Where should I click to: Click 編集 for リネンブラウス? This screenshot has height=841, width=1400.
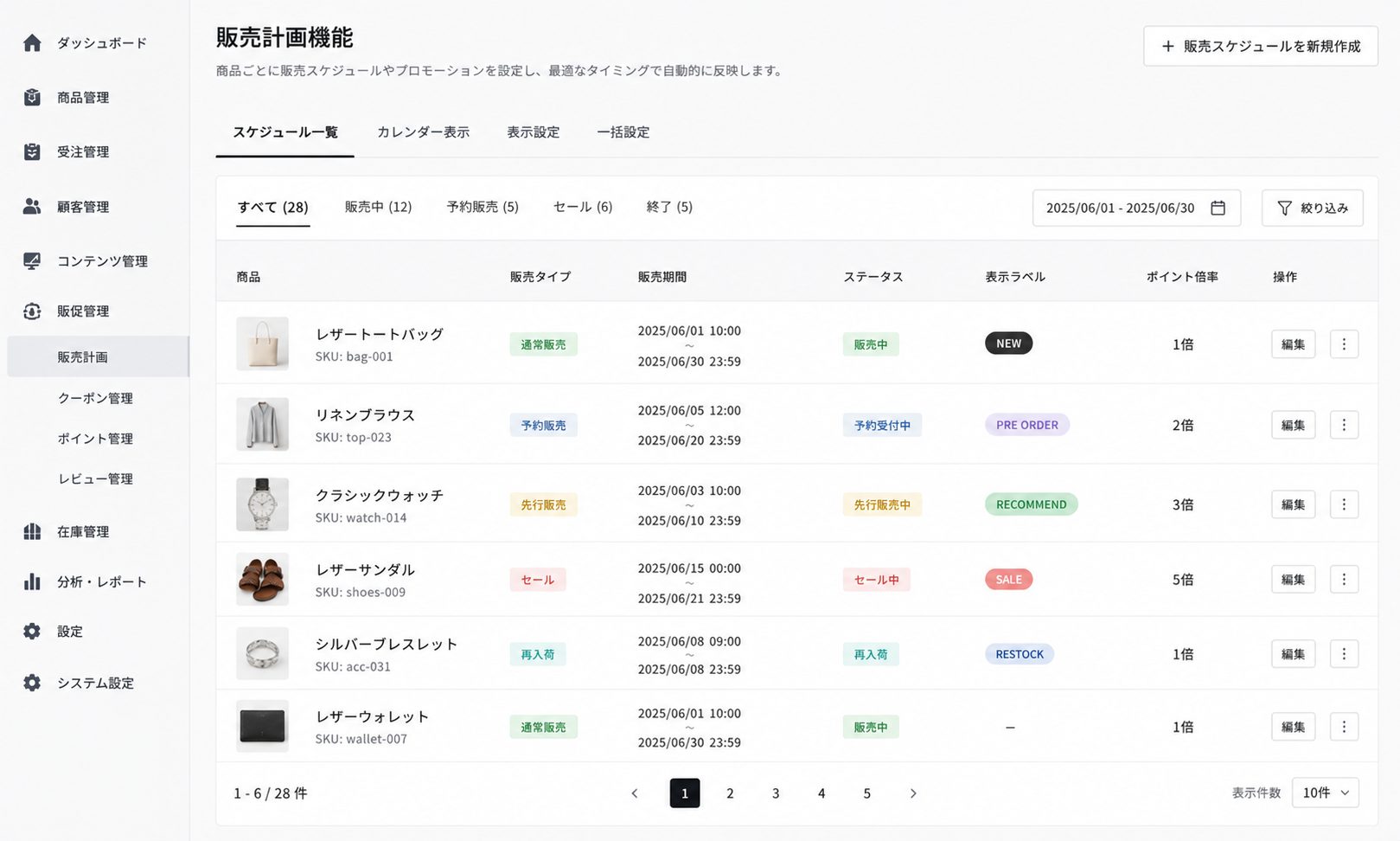[1293, 425]
